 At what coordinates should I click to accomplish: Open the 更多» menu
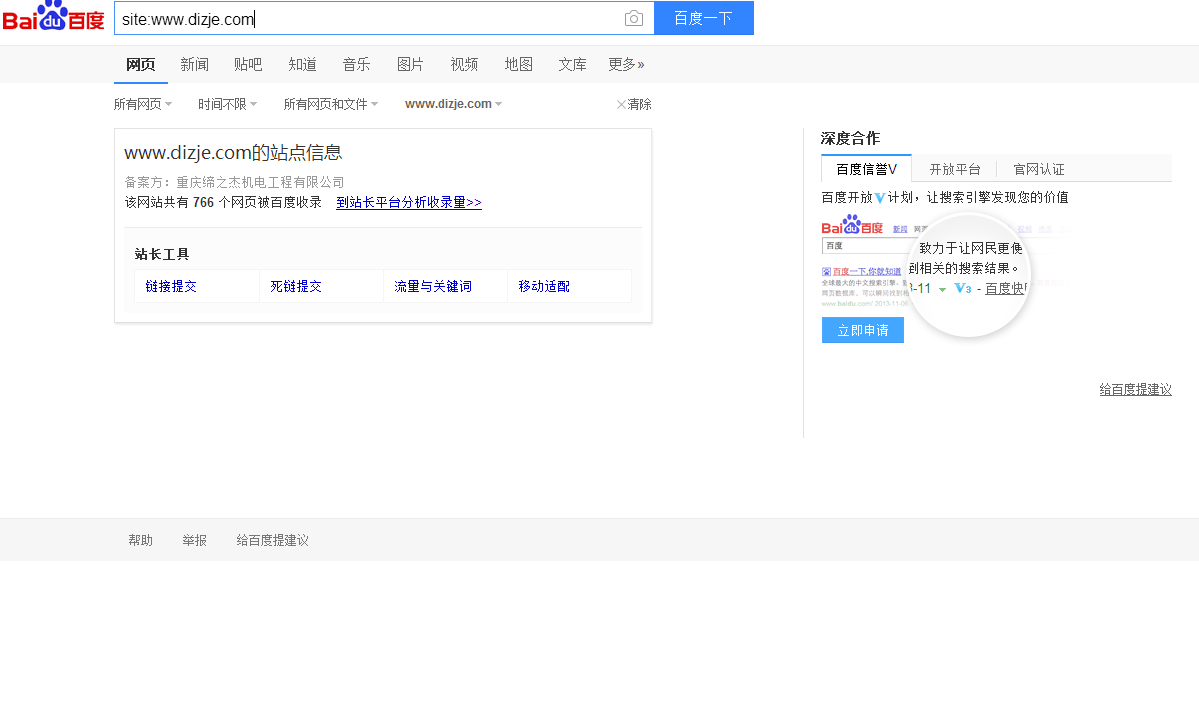(626, 64)
